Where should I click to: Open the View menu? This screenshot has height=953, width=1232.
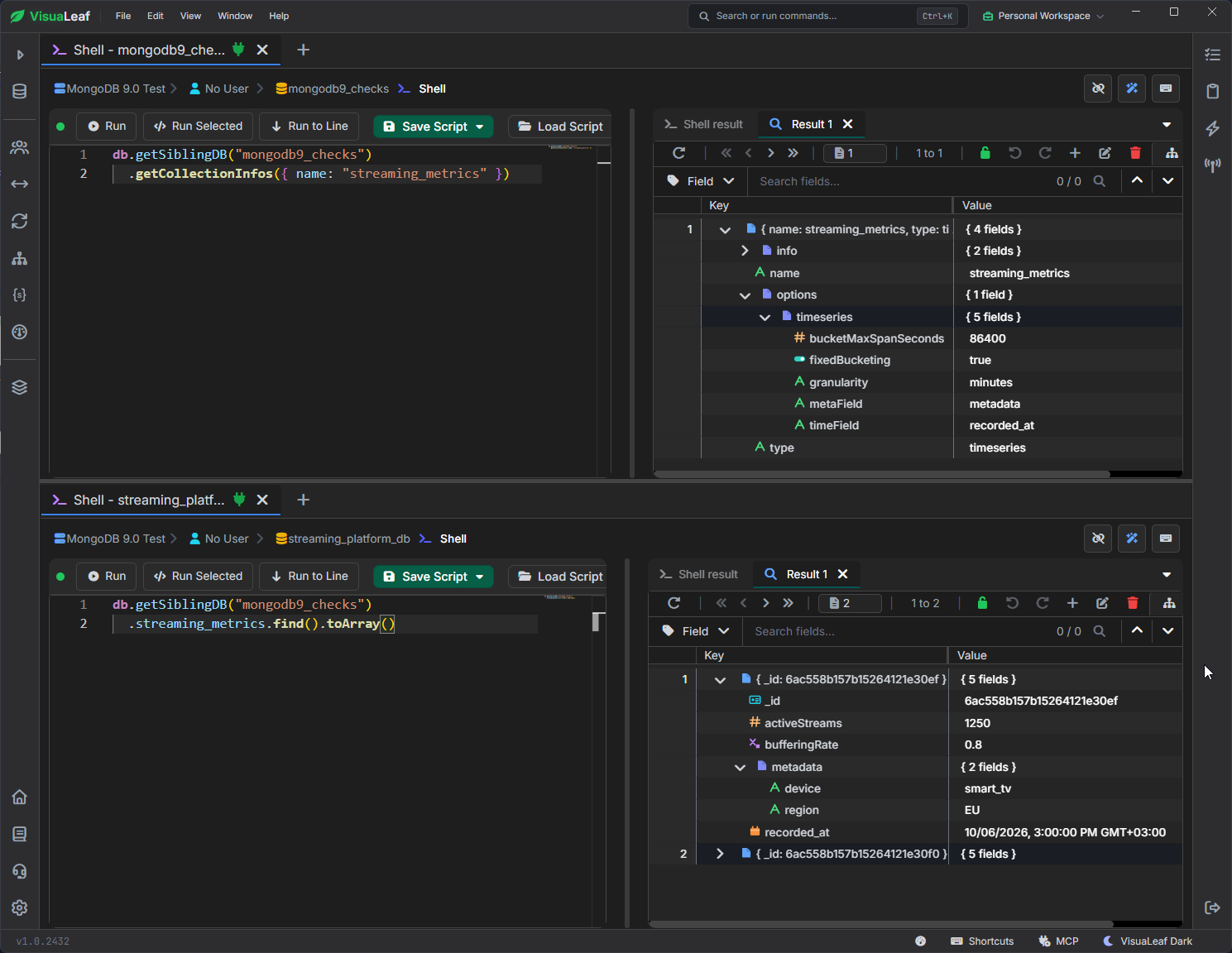(190, 16)
